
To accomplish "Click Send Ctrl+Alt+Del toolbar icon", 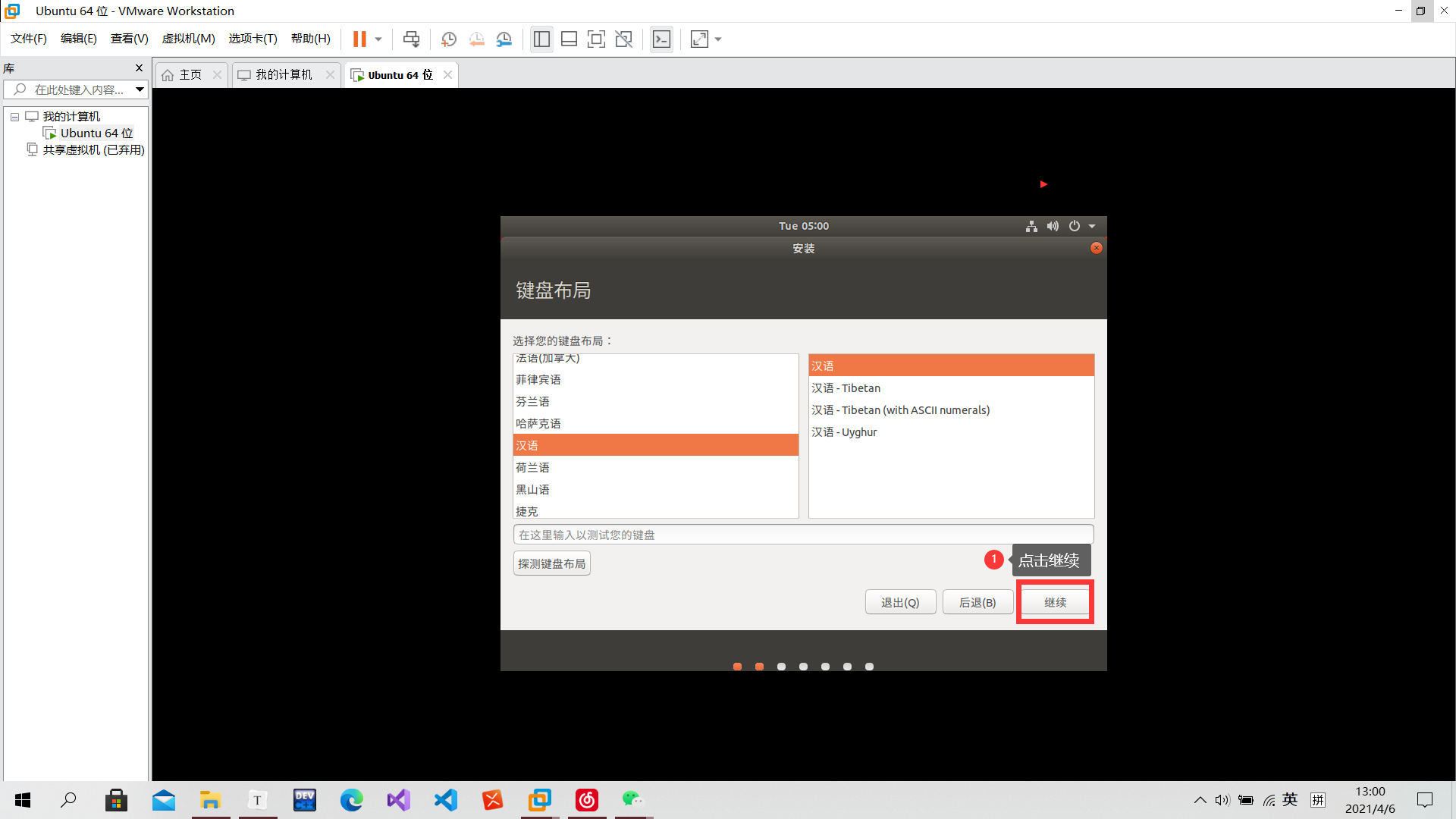I will (411, 39).
